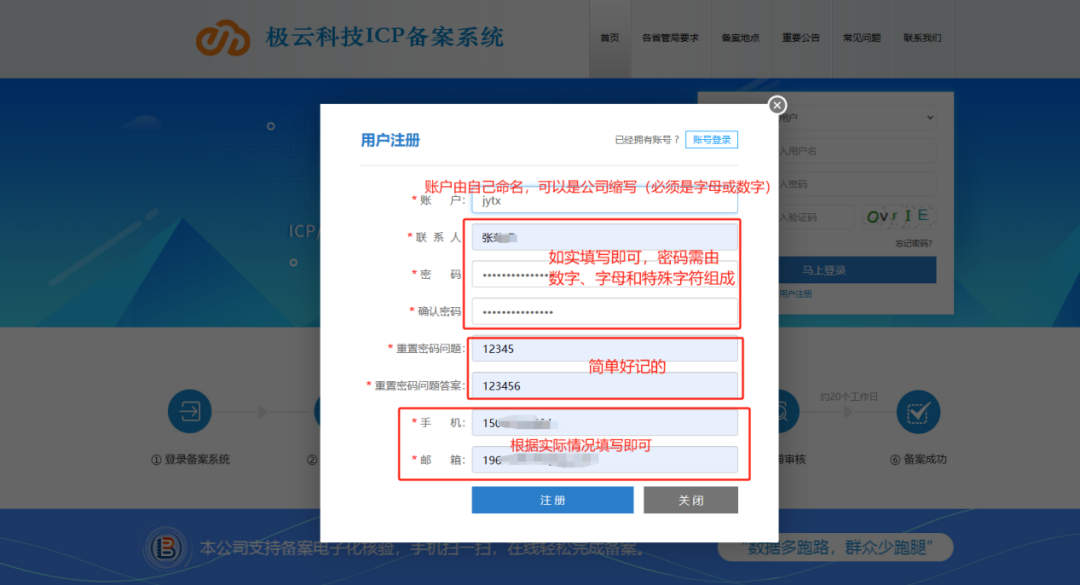The height and width of the screenshot is (585, 1080).
Task: Click the 忘记密码 link
Action: (x=914, y=243)
